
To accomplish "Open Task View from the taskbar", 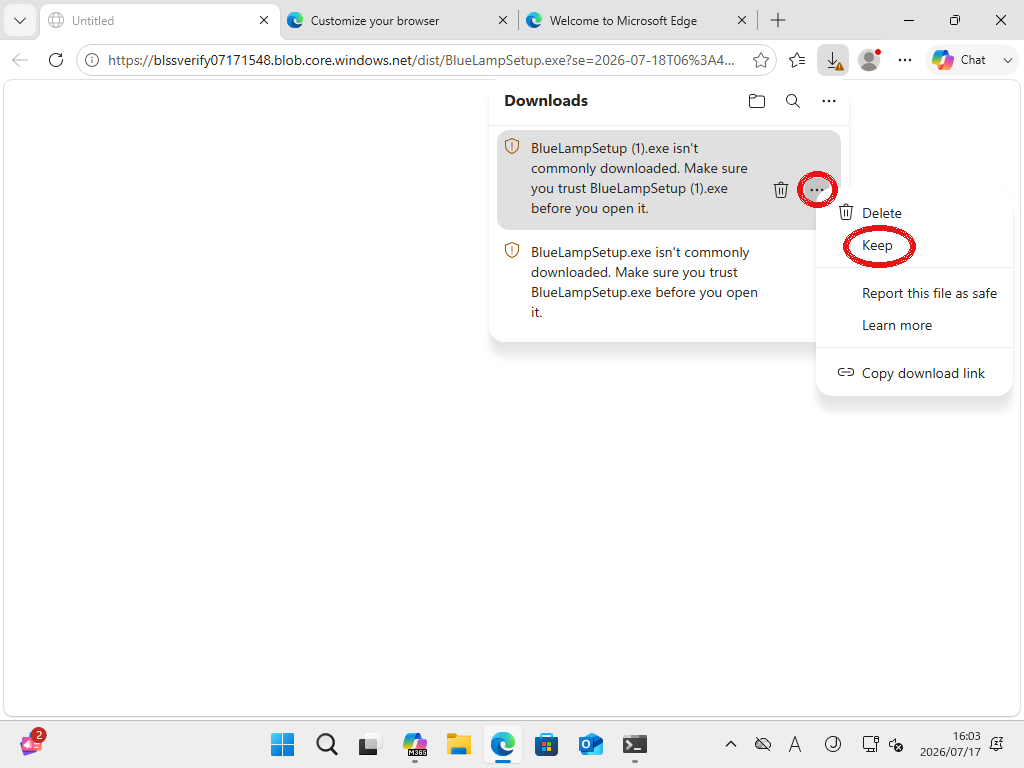I will (370, 744).
